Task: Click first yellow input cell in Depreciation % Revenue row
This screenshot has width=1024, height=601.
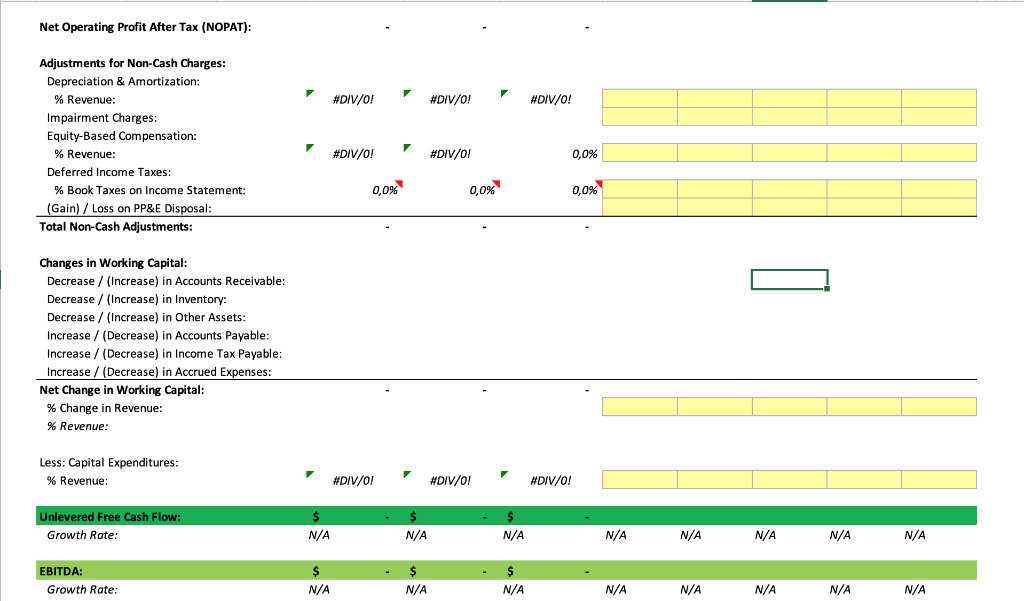Action: [640, 99]
